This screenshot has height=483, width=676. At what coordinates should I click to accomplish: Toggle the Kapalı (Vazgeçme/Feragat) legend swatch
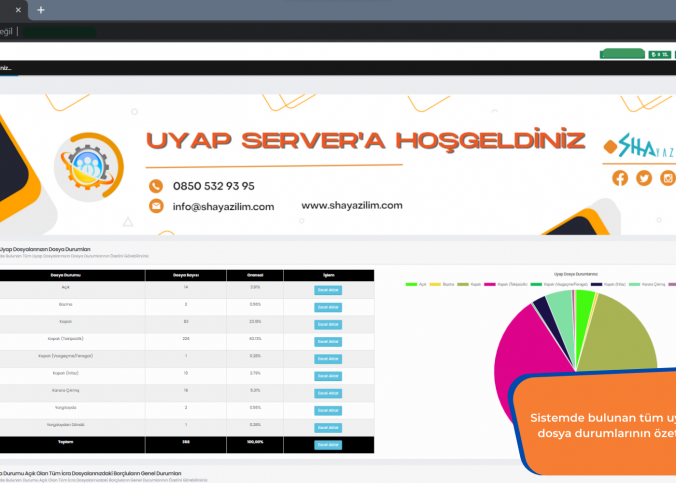pyautogui.click(x=536, y=284)
